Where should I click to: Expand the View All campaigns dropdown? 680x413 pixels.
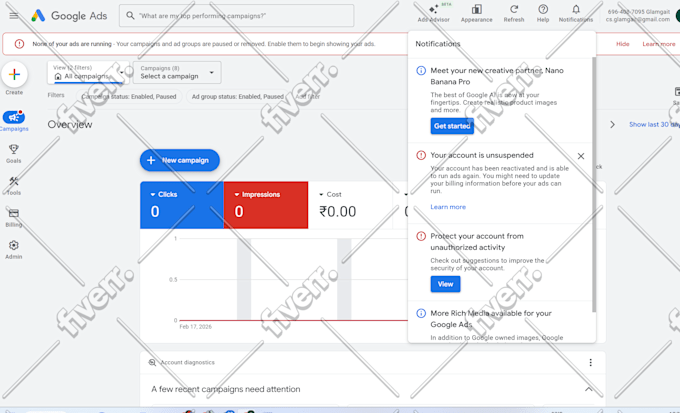click(x=88, y=72)
